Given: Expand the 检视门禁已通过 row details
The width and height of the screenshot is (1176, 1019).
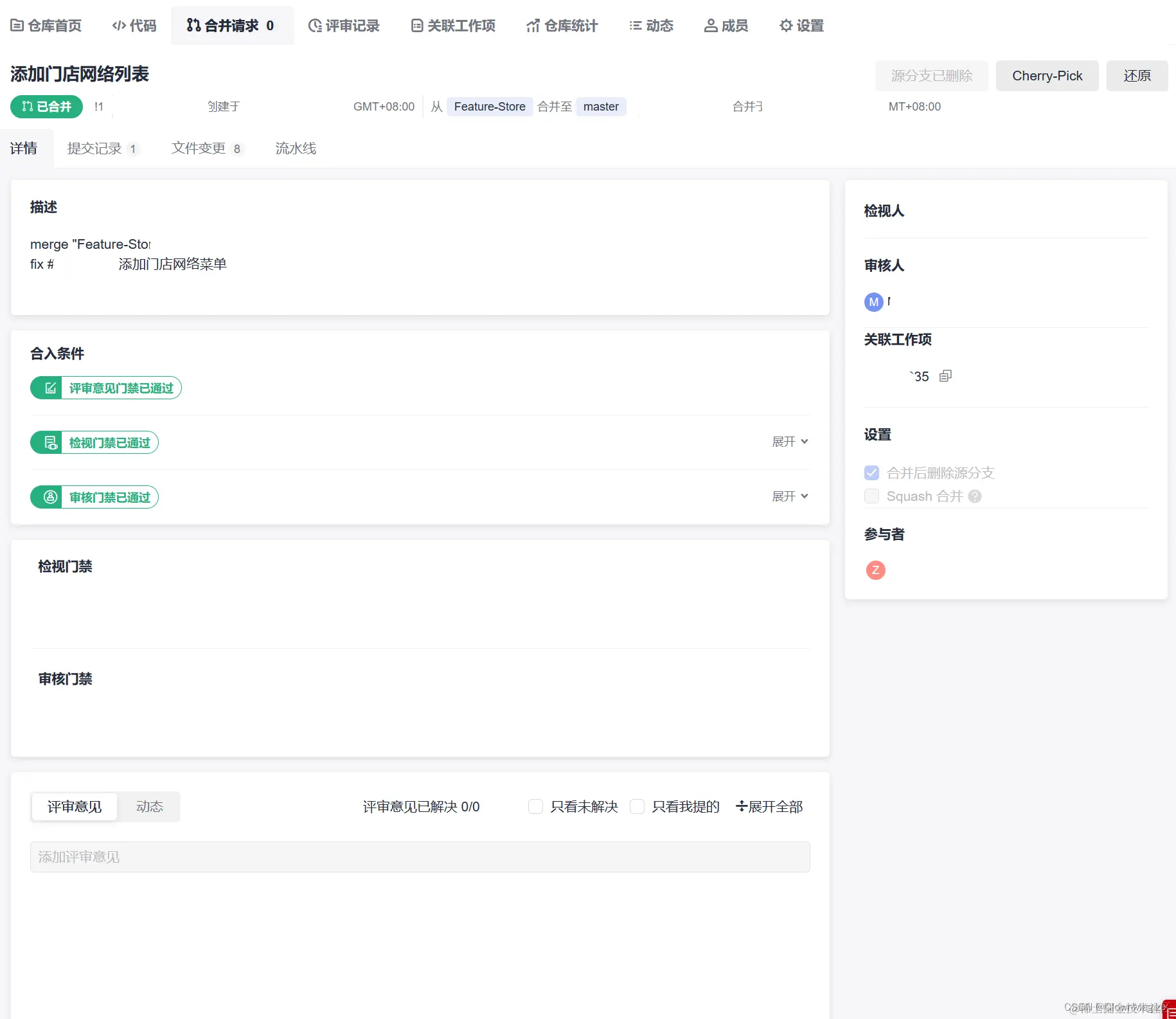Looking at the screenshot, I should pos(790,442).
